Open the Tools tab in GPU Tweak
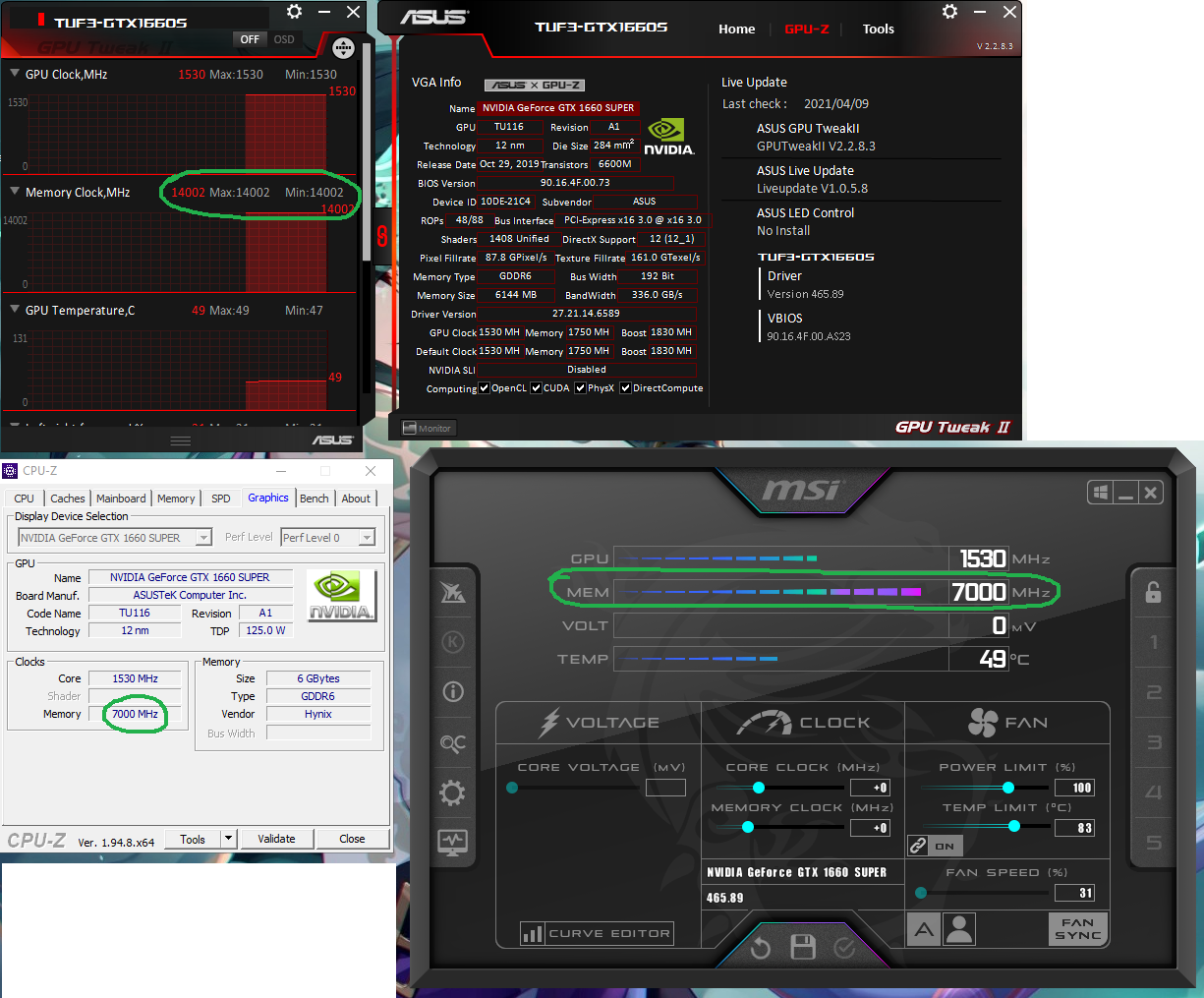The width and height of the screenshot is (1204, 998). click(879, 29)
